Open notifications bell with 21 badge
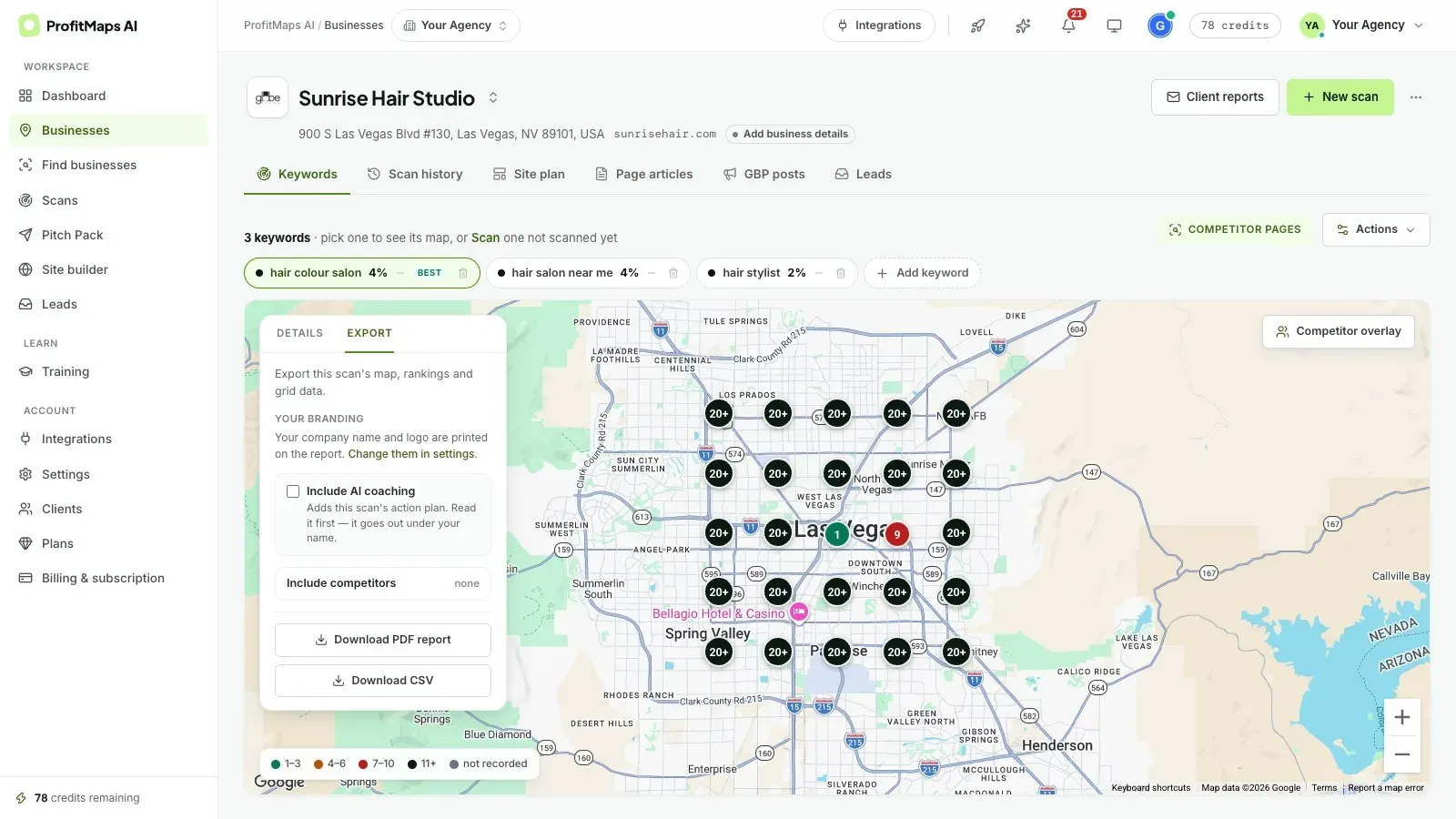Image resolution: width=1456 pixels, height=819 pixels. [1069, 25]
